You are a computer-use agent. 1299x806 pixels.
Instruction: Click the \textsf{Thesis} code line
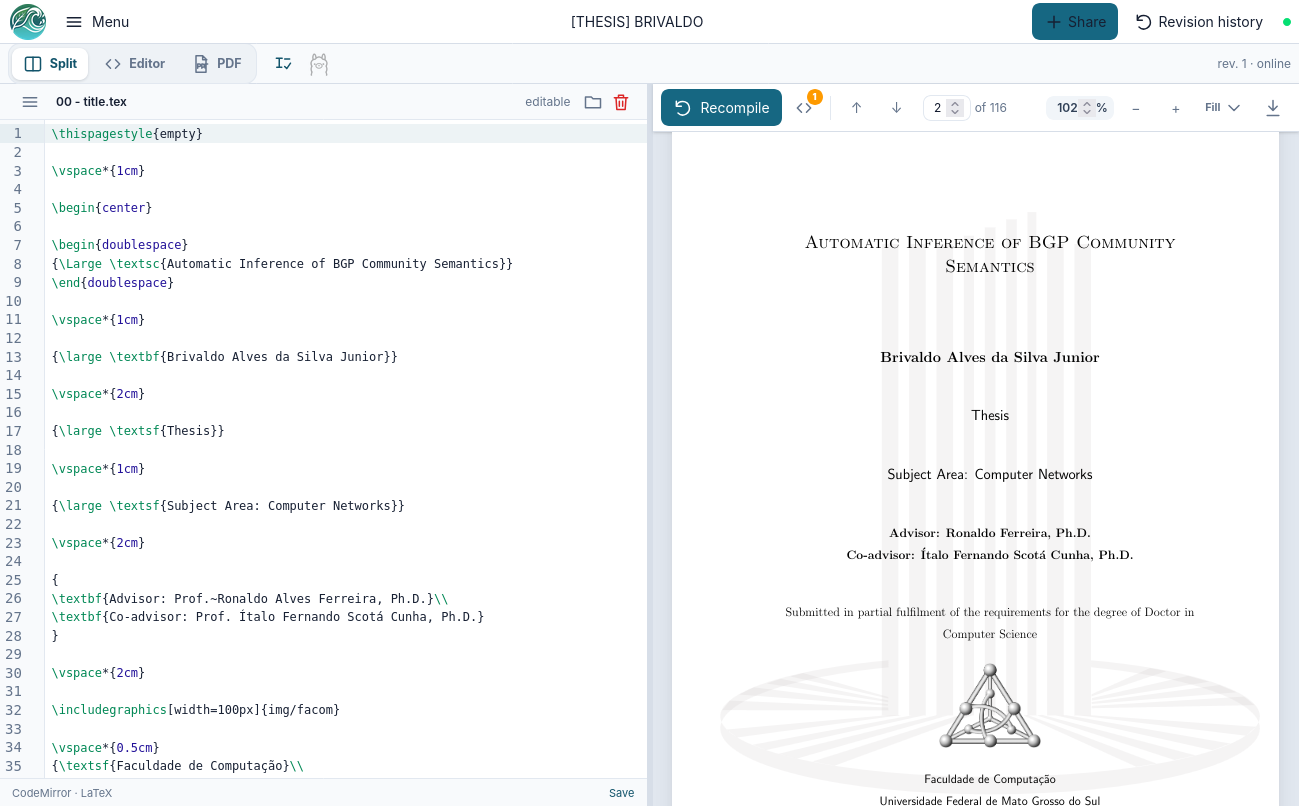pos(138,431)
